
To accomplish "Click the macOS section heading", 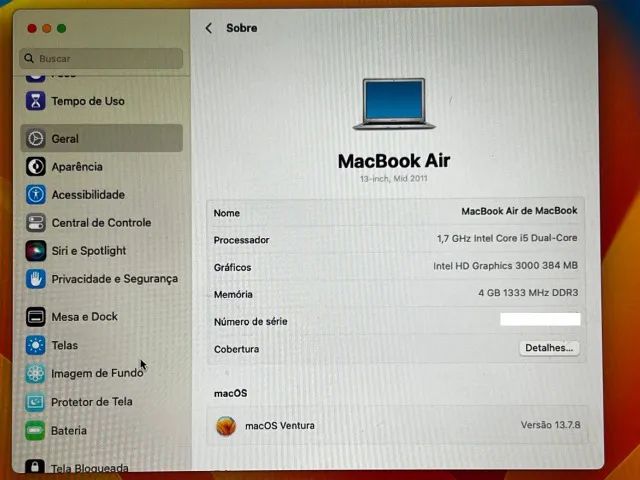I will pos(230,393).
